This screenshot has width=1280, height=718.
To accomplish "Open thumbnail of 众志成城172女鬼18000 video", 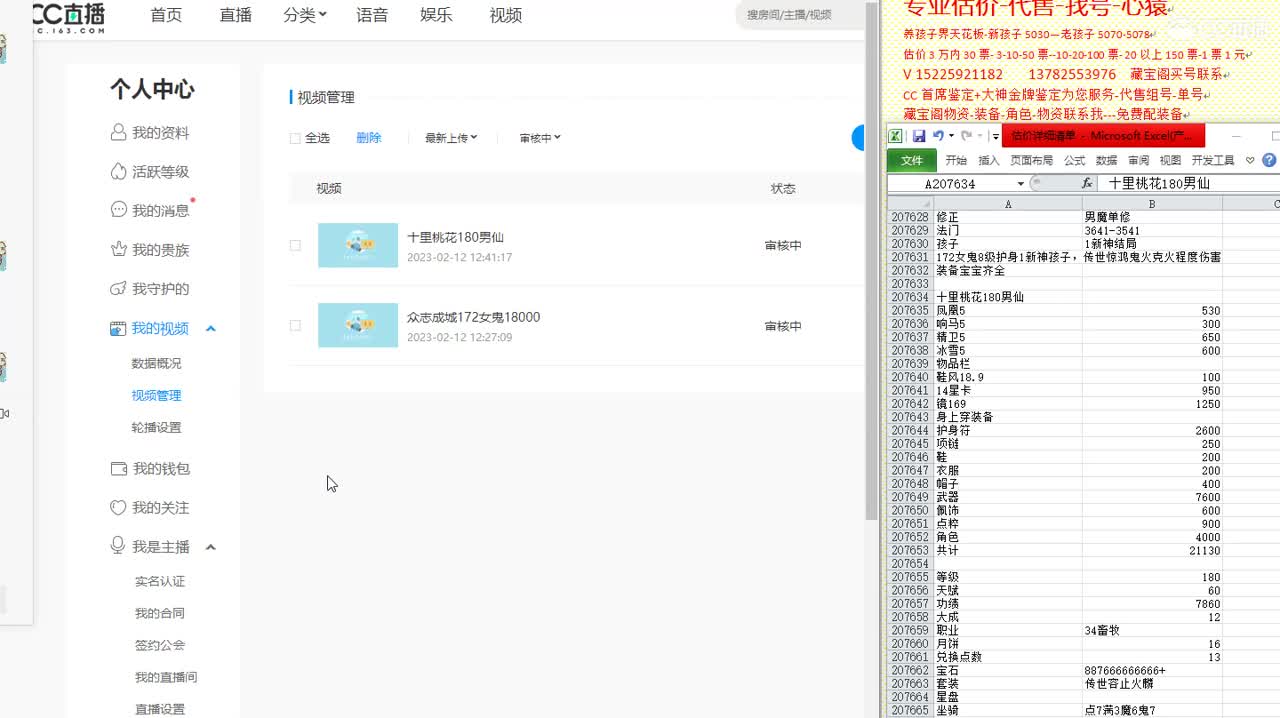I will (x=358, y=325).
